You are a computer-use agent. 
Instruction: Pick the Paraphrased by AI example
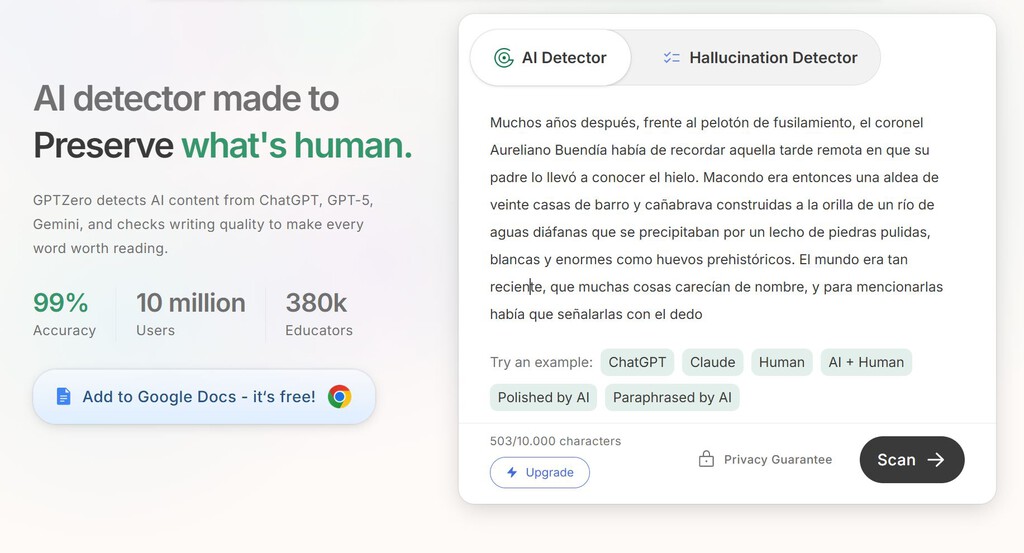(672, 397)
